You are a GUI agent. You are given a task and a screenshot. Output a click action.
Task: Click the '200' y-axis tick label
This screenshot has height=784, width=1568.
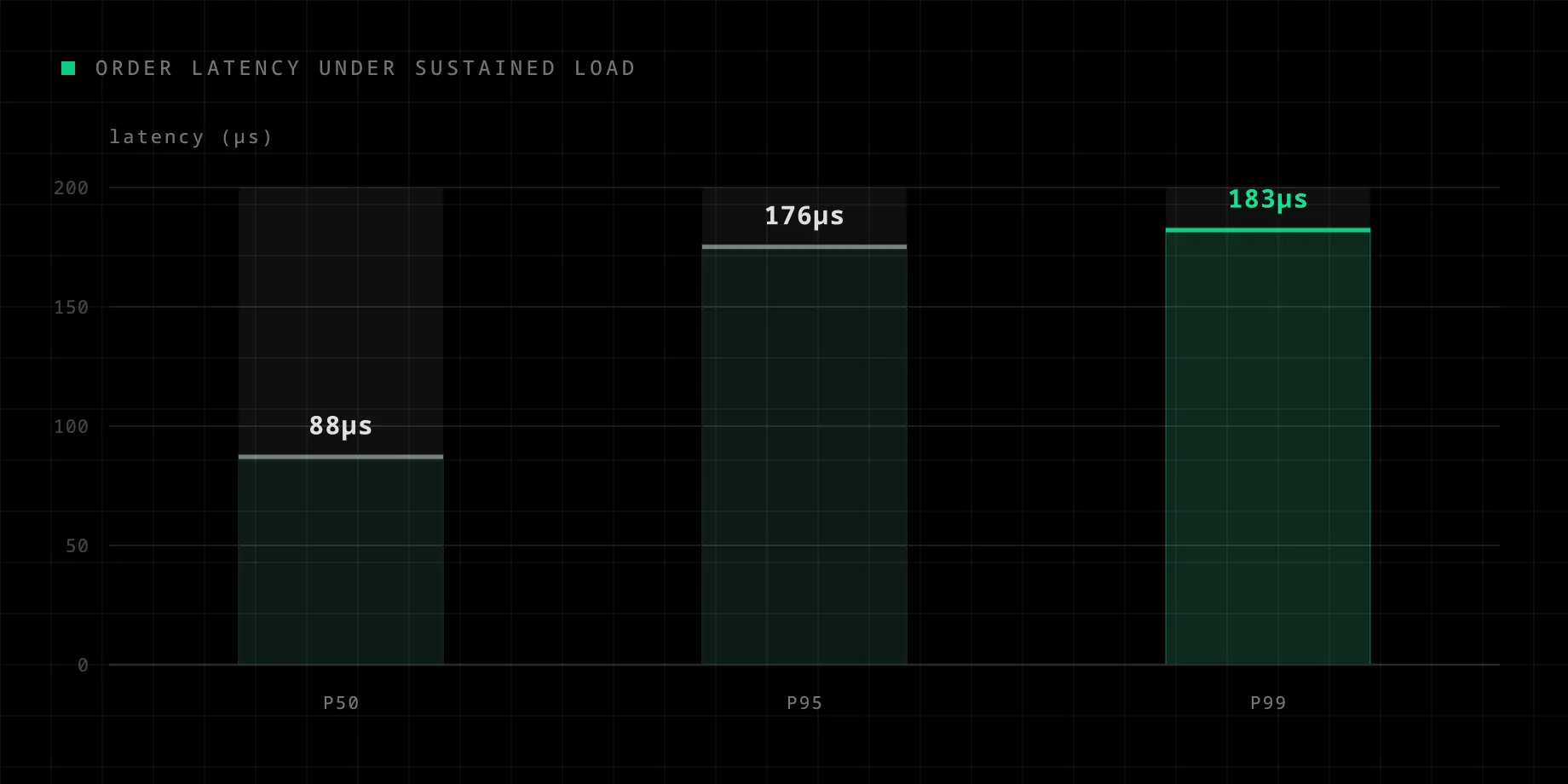pos(71,188)
